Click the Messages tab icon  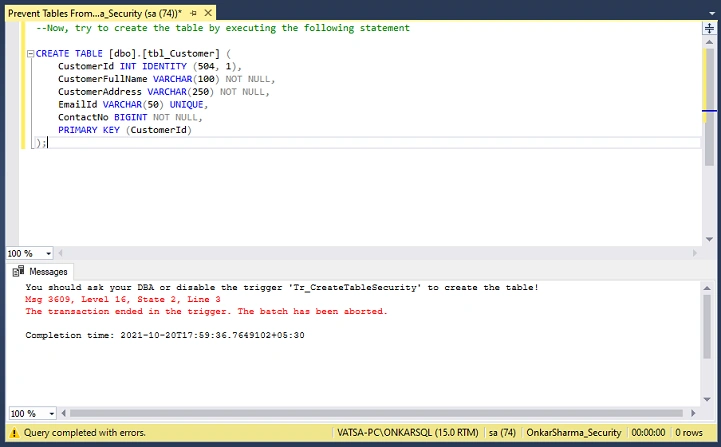click(x=18, y=271)
